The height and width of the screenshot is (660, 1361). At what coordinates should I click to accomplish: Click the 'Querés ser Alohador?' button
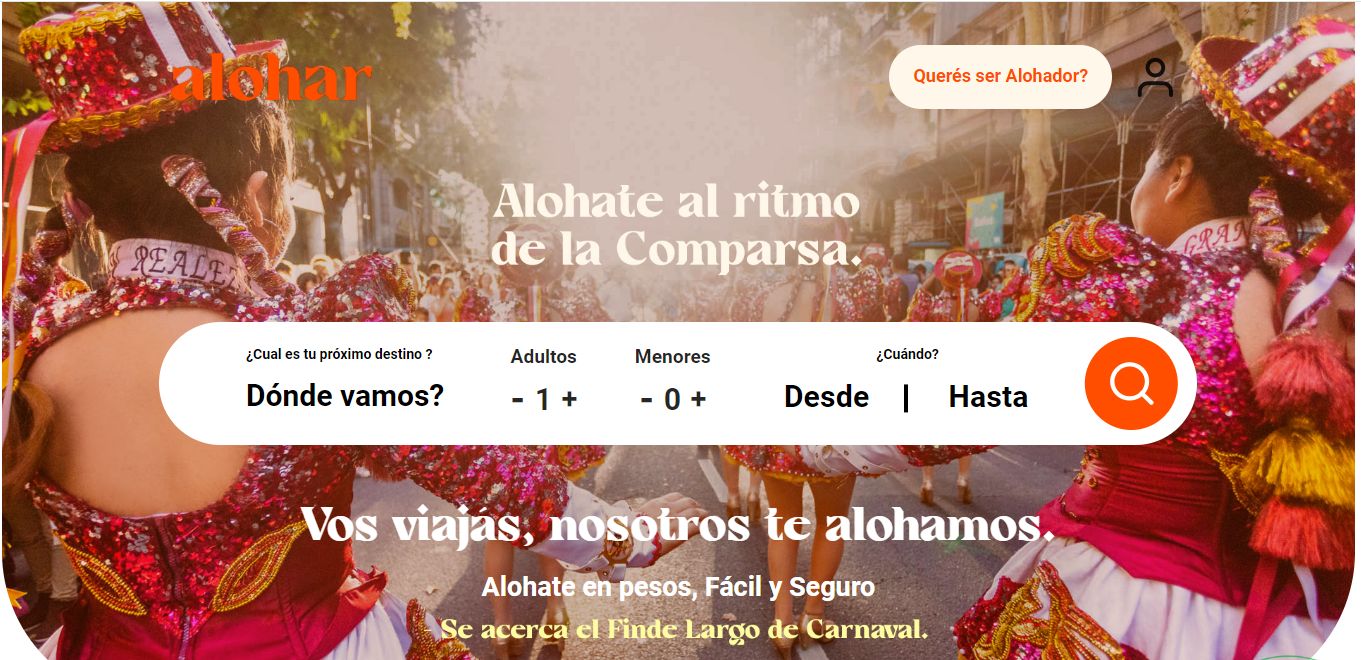pyautogui.click(x=1000, y=76)
